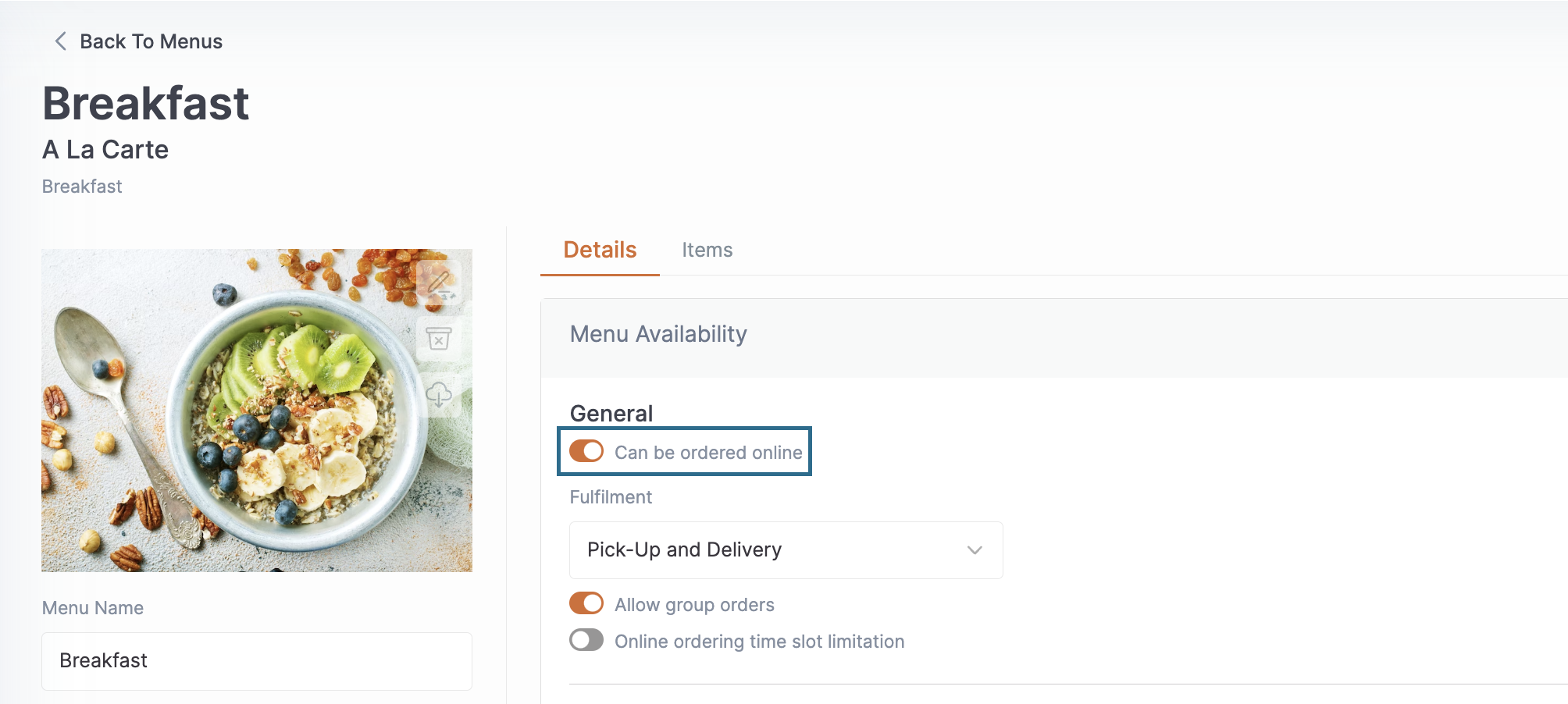The image size is (1568, 704).
Task: Click the Menu Availability section header
Action: click(658, 334)
